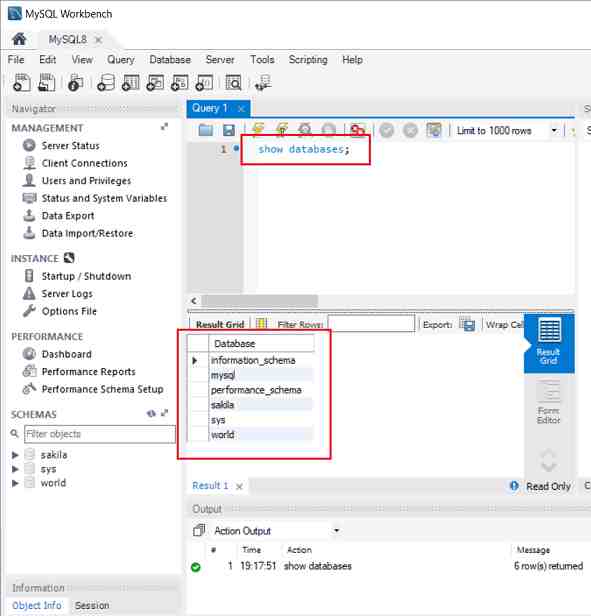Rollback transaction cancel icon
Image resolution: width=591 pixels, height=616 pixels.
411,130
